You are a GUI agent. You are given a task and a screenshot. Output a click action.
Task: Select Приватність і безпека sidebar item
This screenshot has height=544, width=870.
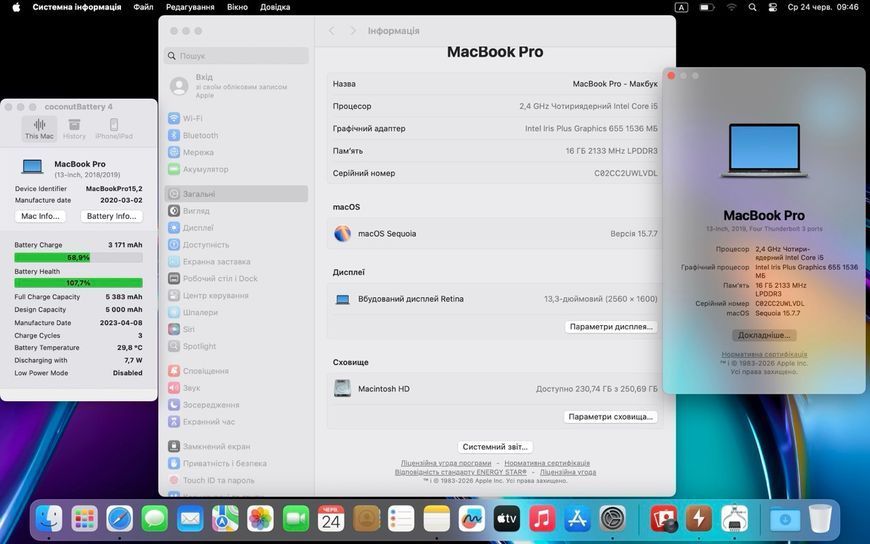236,463
